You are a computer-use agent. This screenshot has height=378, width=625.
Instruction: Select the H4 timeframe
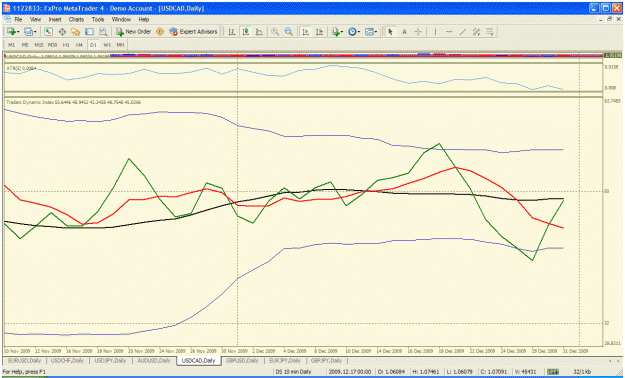(79, 45)
